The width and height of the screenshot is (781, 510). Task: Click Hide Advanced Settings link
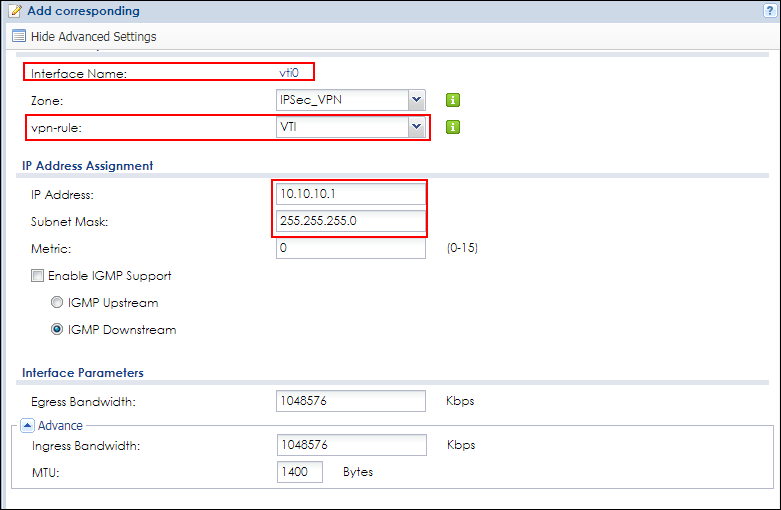point(94,37)
